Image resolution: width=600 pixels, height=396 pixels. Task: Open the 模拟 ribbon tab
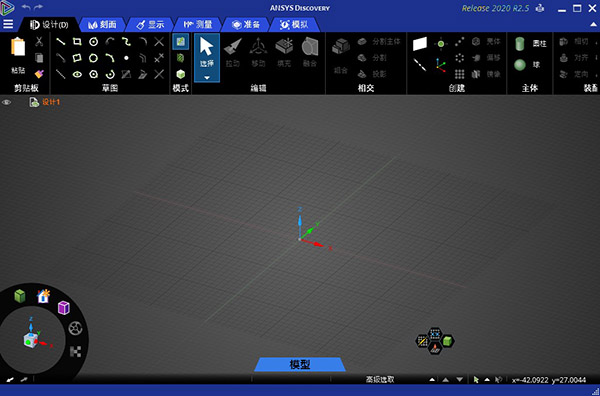tap(294, 25)
